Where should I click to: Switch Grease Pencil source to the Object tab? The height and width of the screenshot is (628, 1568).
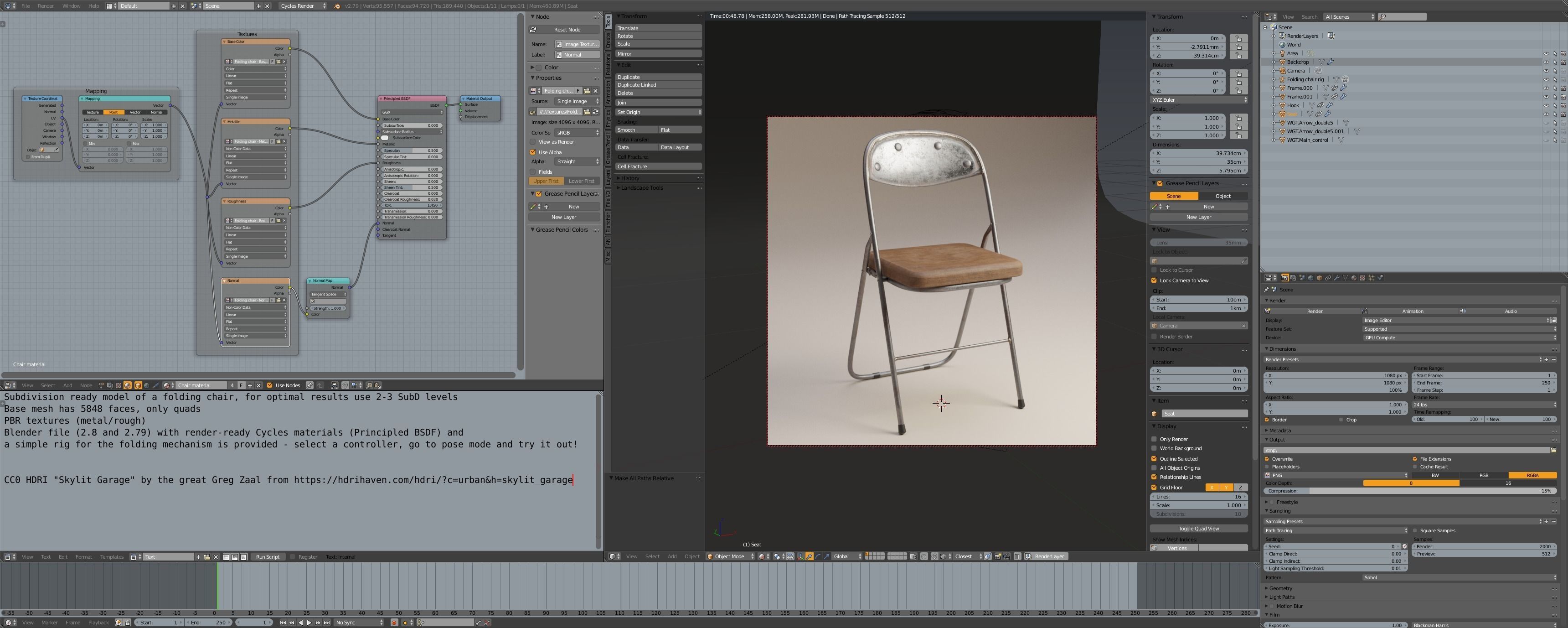click(x=1223, y=196)
